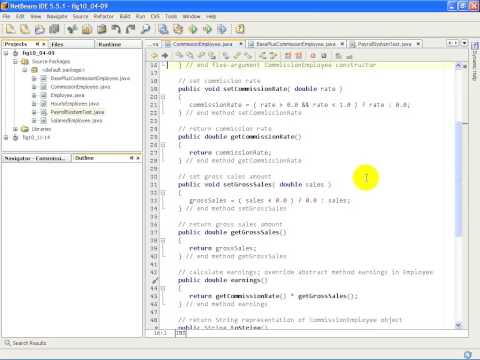
Task: Toggle code fold at setGrossSales body
Action: click(163, 193)
